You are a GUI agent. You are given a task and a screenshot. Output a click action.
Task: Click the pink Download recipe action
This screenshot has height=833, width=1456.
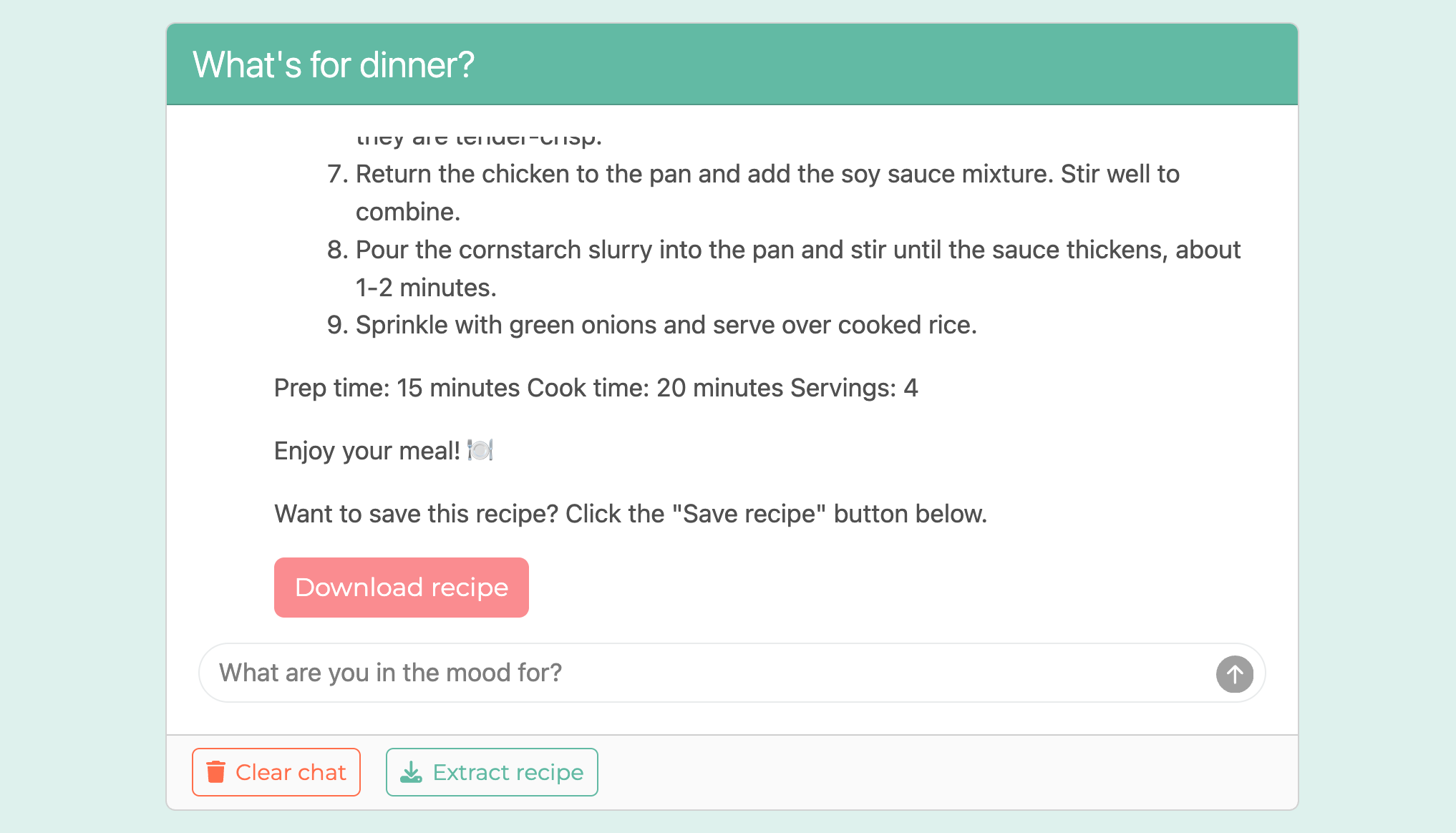401,587
